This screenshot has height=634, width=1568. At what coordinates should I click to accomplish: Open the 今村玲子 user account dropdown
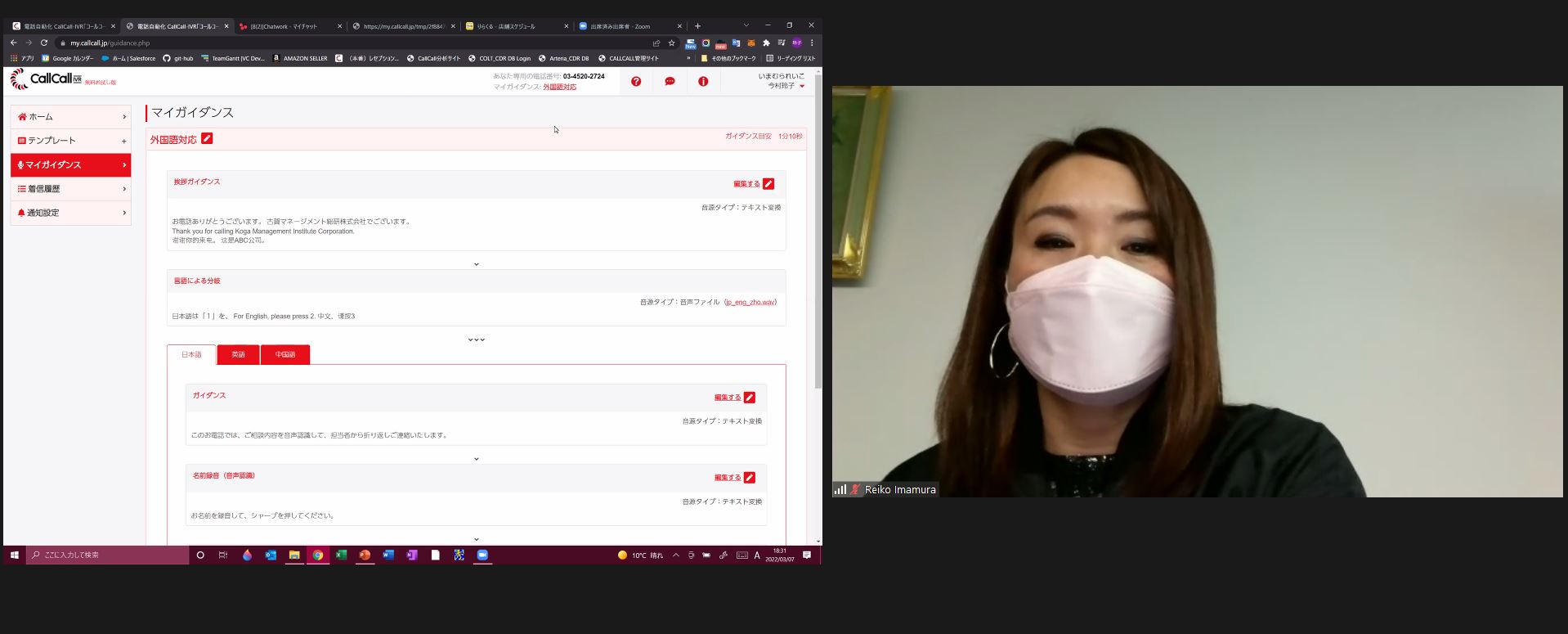pyautogui.click(x=785, y=86)
